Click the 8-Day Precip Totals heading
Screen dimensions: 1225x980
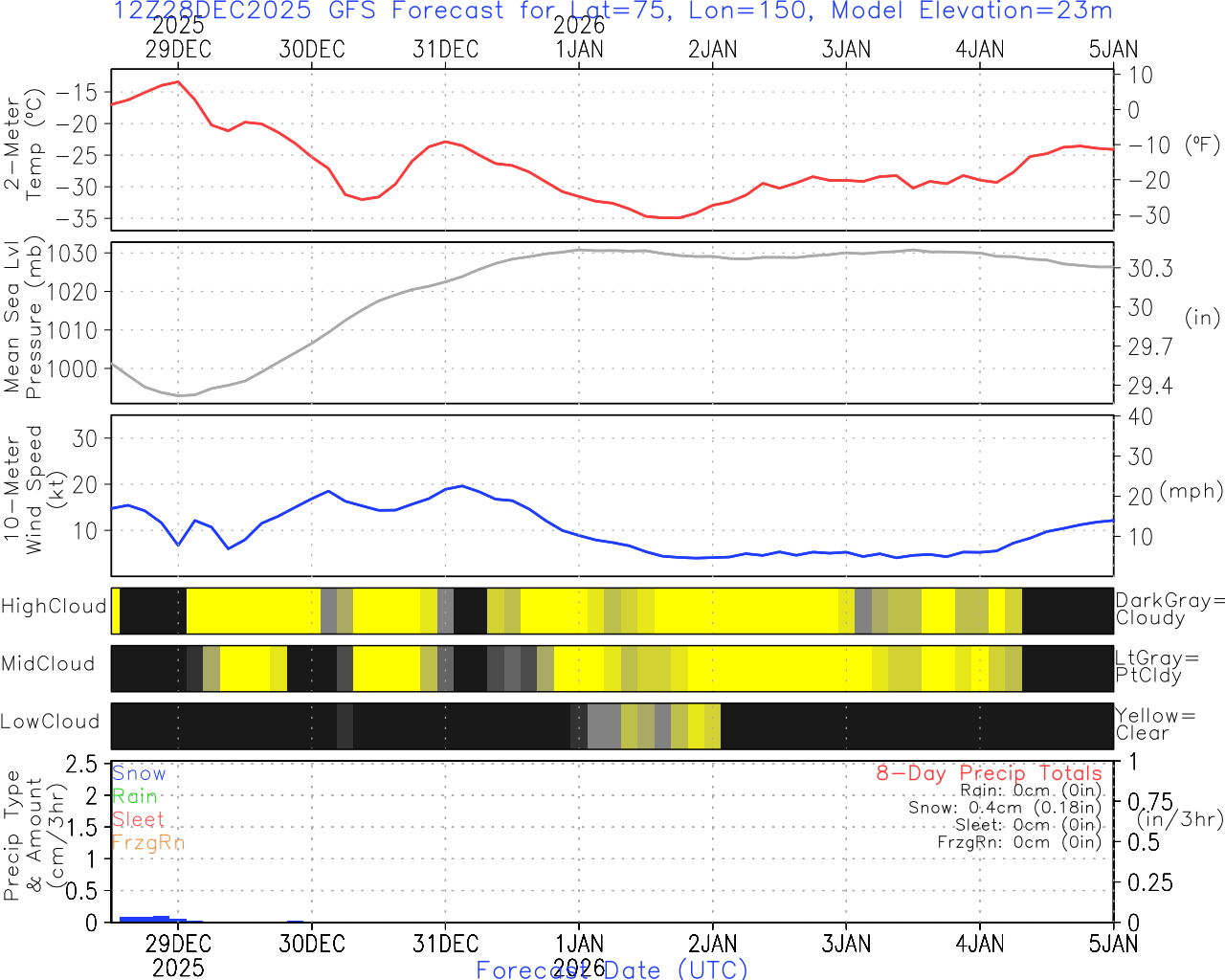click(989, 773)
